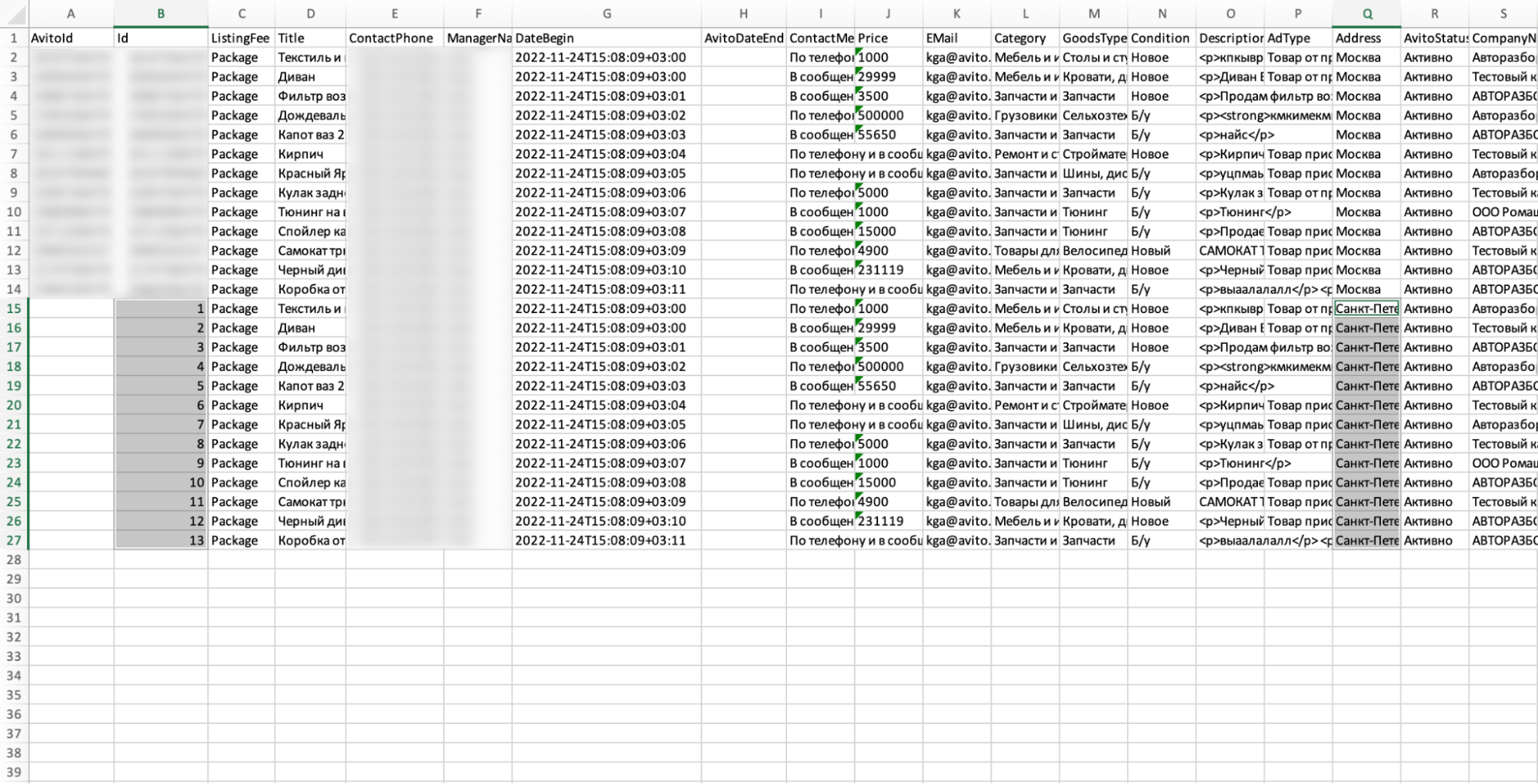
Task: Click the Кирпич title in row 7
Action: coord(310,154)
